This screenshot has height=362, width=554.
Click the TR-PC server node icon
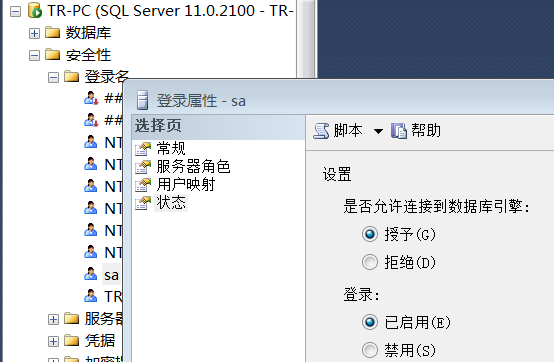tap(35, 11)
